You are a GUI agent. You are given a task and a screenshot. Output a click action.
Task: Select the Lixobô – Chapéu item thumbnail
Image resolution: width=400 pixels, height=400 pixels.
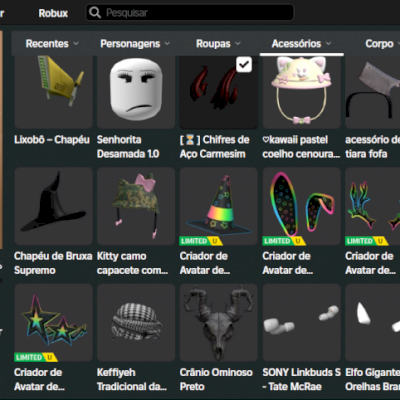[x=53, y=92]
